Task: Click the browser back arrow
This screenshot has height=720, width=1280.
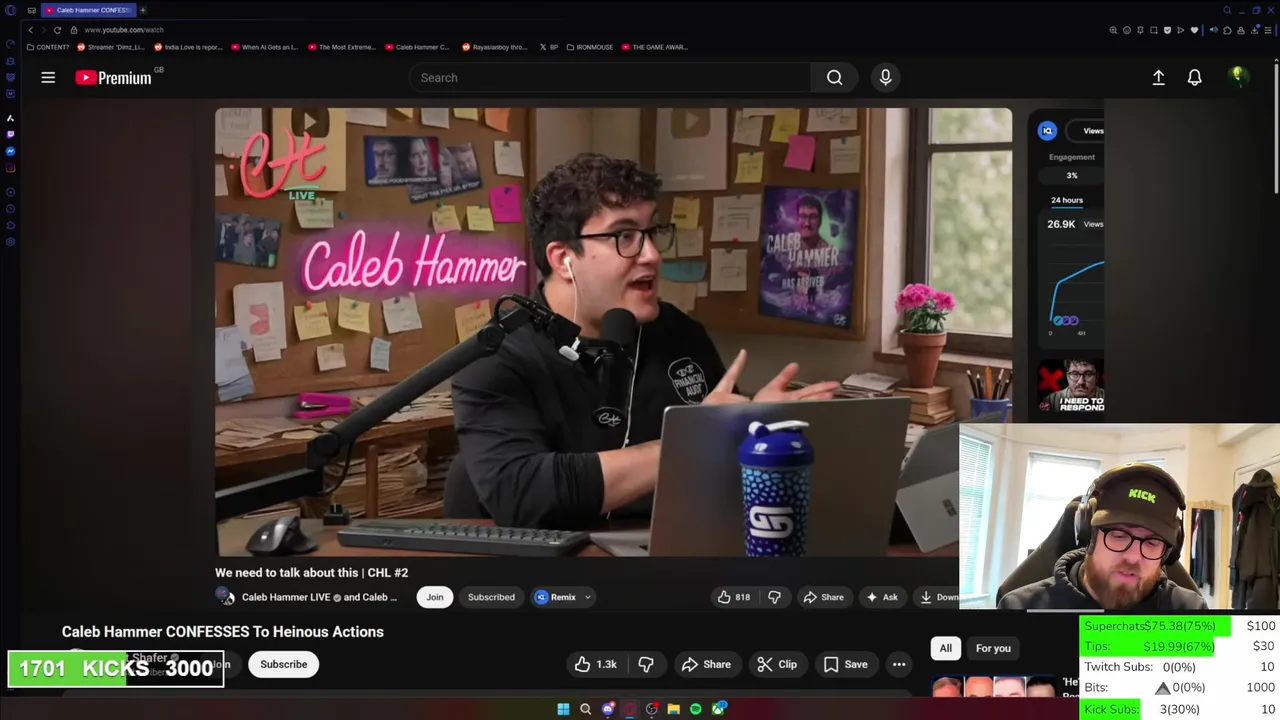Action: pos(31,30)
